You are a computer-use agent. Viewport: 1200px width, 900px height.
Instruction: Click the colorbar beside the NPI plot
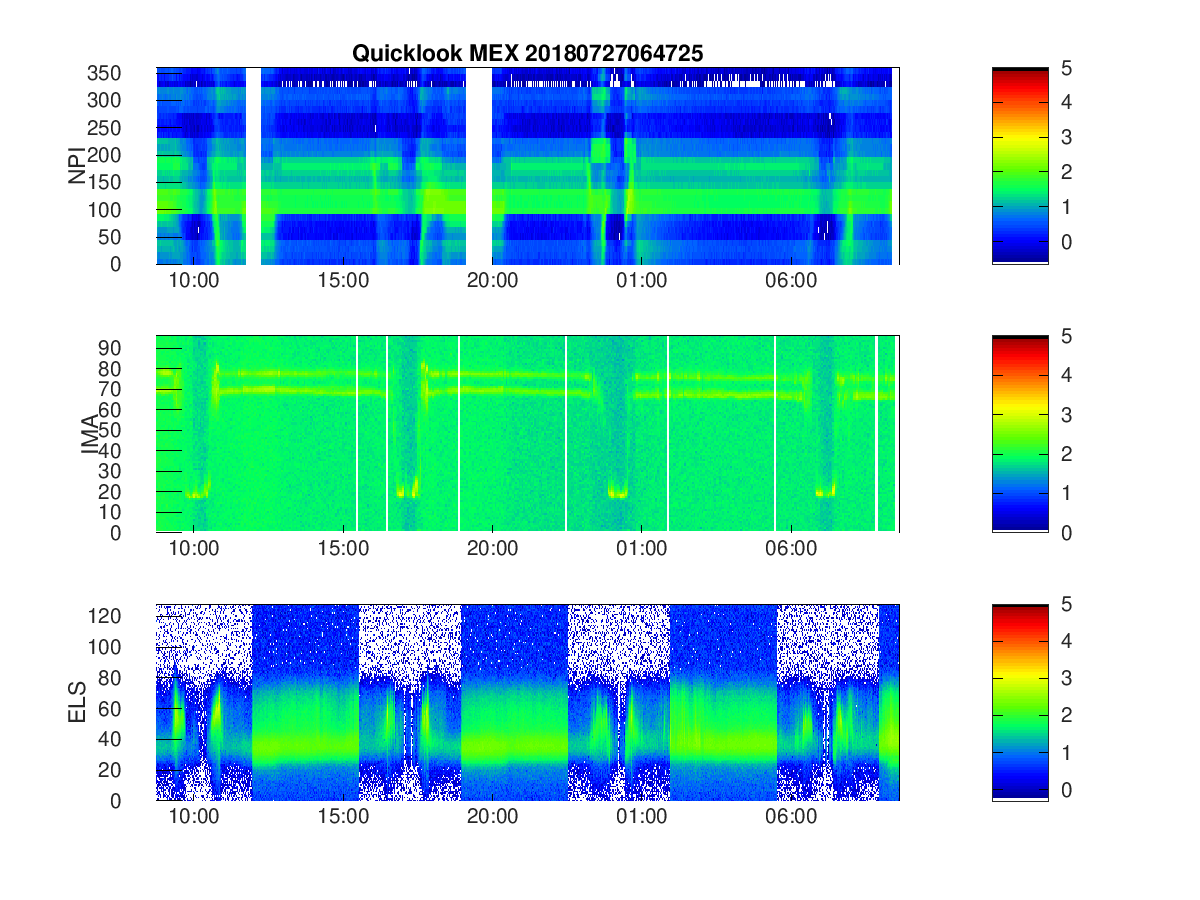[1020, 166]
